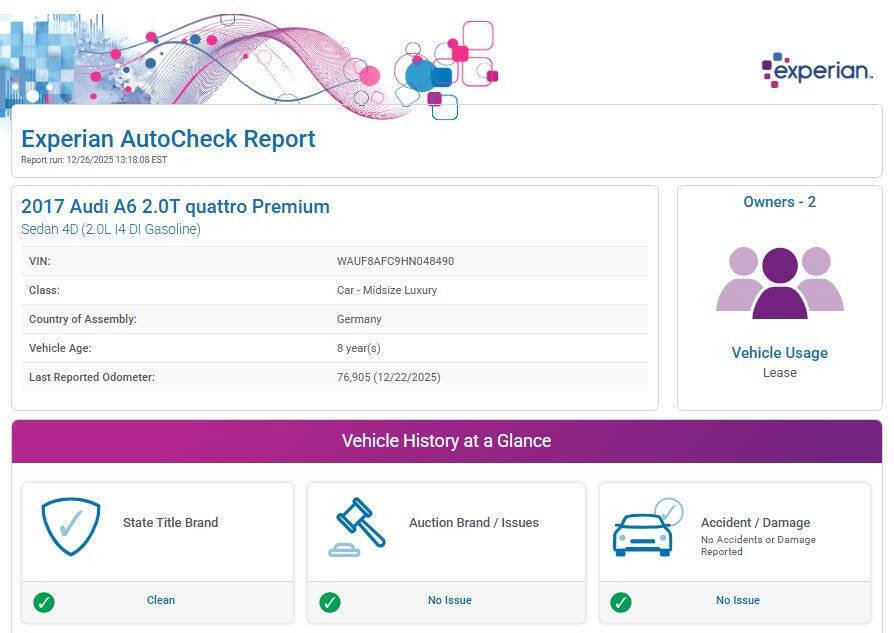
Task: Click the 2017 Audi A6 vehicle heading
Action: tap(175, 207)
